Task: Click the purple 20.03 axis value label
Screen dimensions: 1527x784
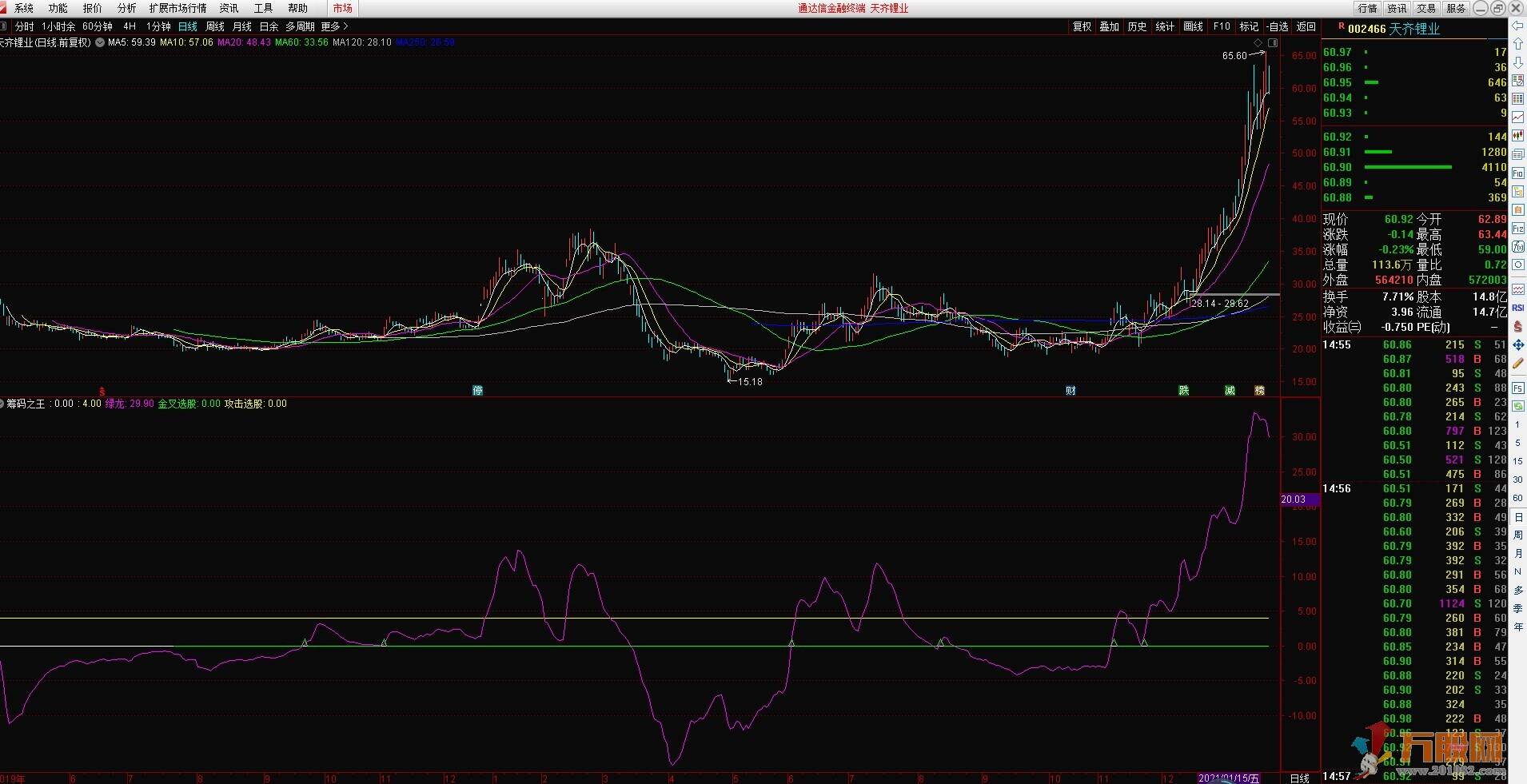Action: [x=1300, y=499]
